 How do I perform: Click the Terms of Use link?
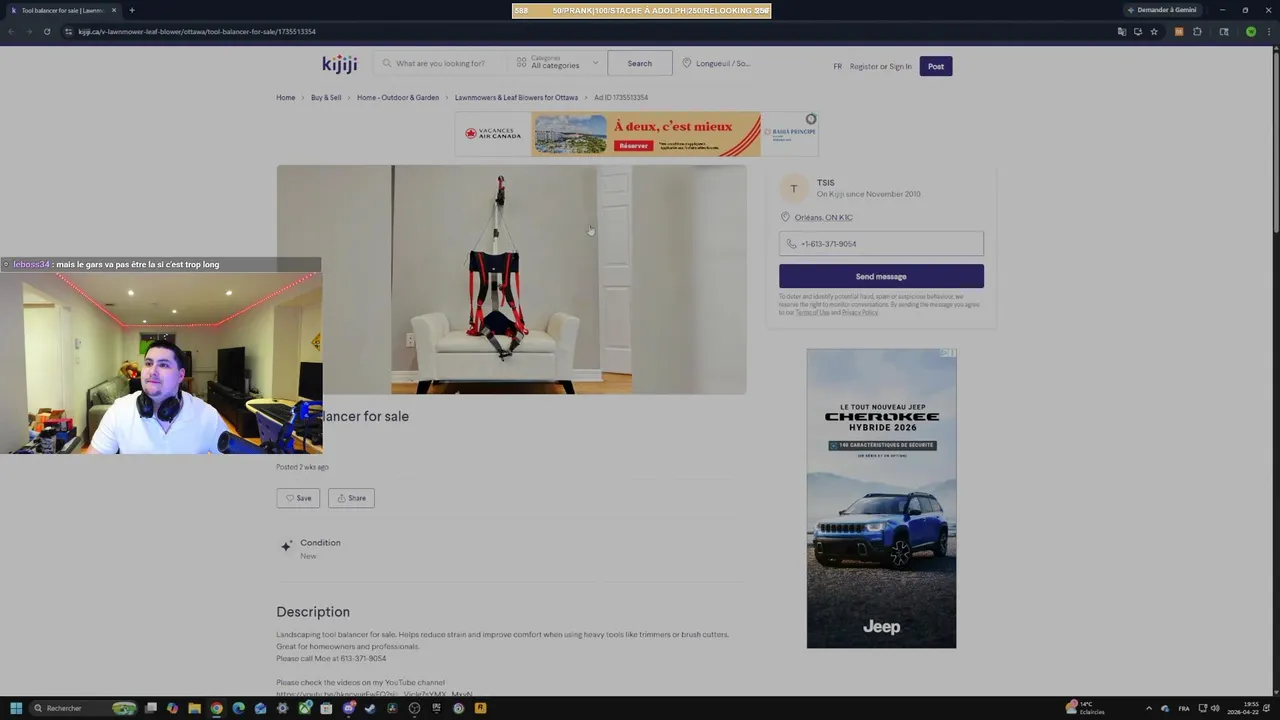pos(812,313)
